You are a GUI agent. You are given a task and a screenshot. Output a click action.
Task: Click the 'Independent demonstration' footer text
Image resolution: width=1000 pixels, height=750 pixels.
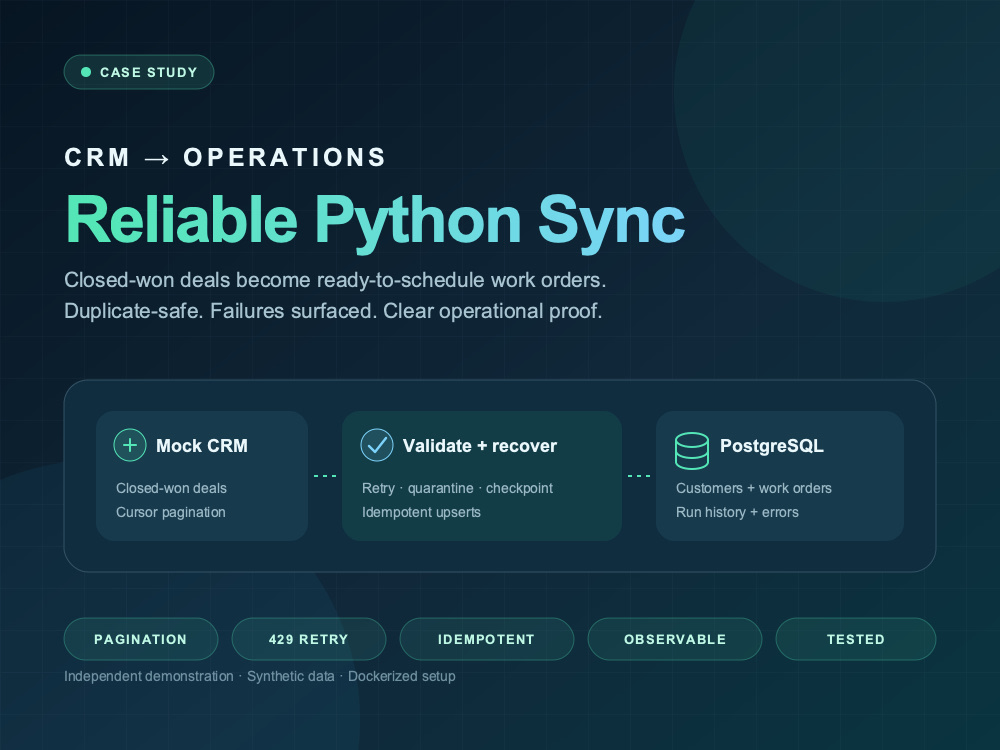pyautogui.click(x=149, y=676)
